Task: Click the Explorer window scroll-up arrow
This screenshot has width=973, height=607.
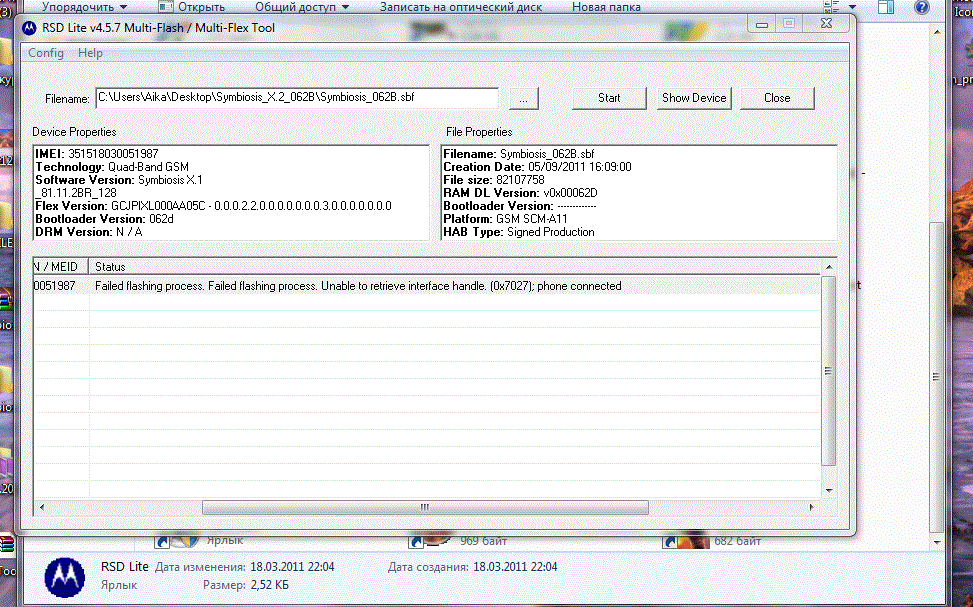Action: 937,32
